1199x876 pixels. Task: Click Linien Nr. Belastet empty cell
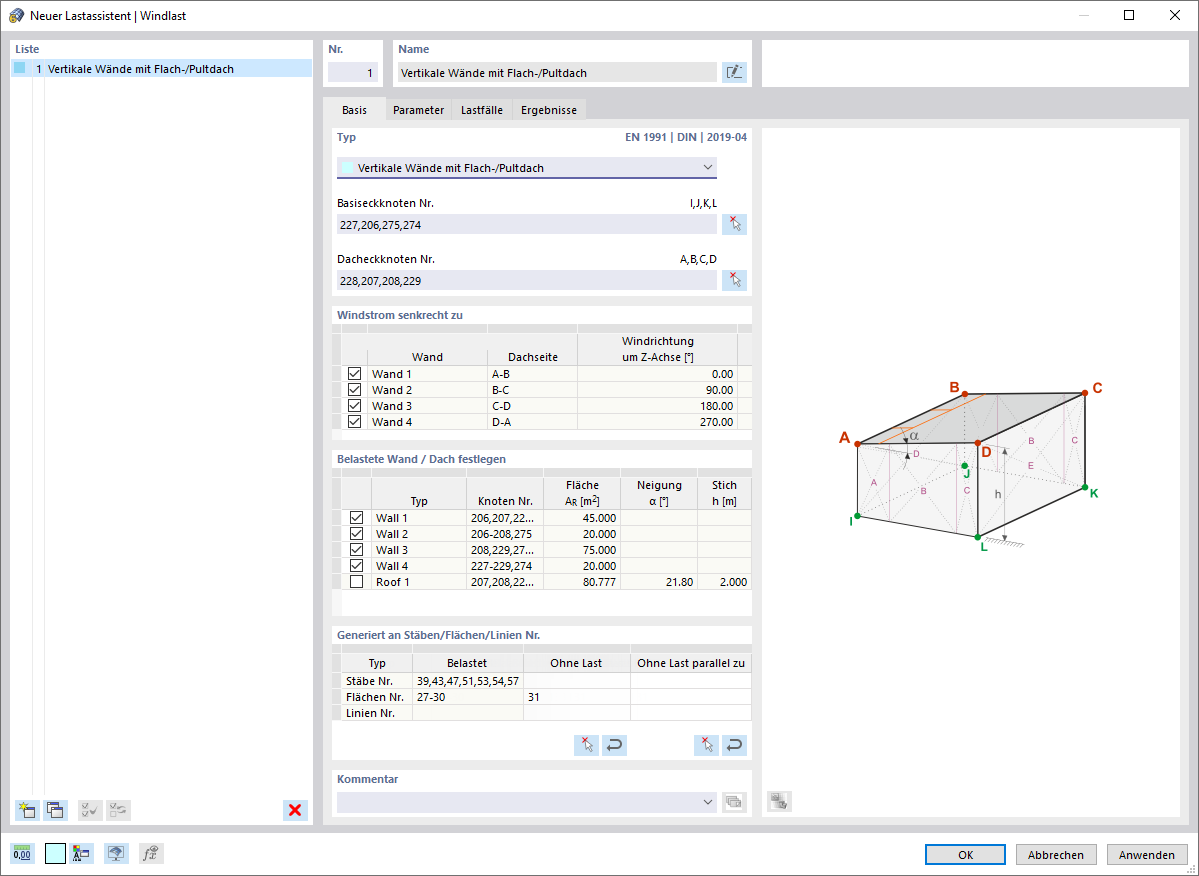pos(468,713)
